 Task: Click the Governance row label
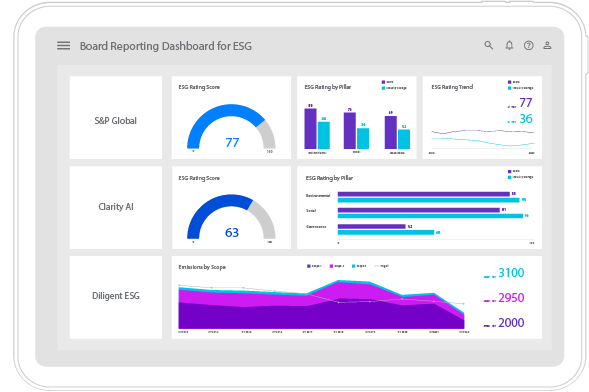click(x=316, y=227)
